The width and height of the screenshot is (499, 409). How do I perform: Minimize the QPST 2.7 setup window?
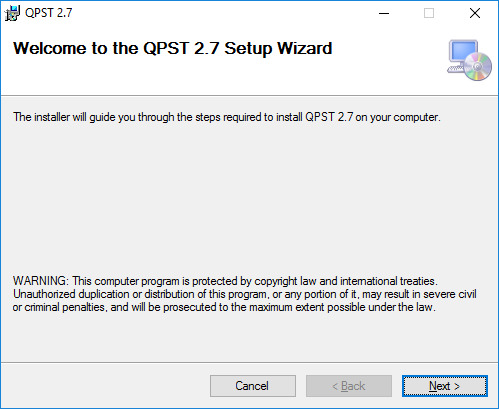(384, 13)
